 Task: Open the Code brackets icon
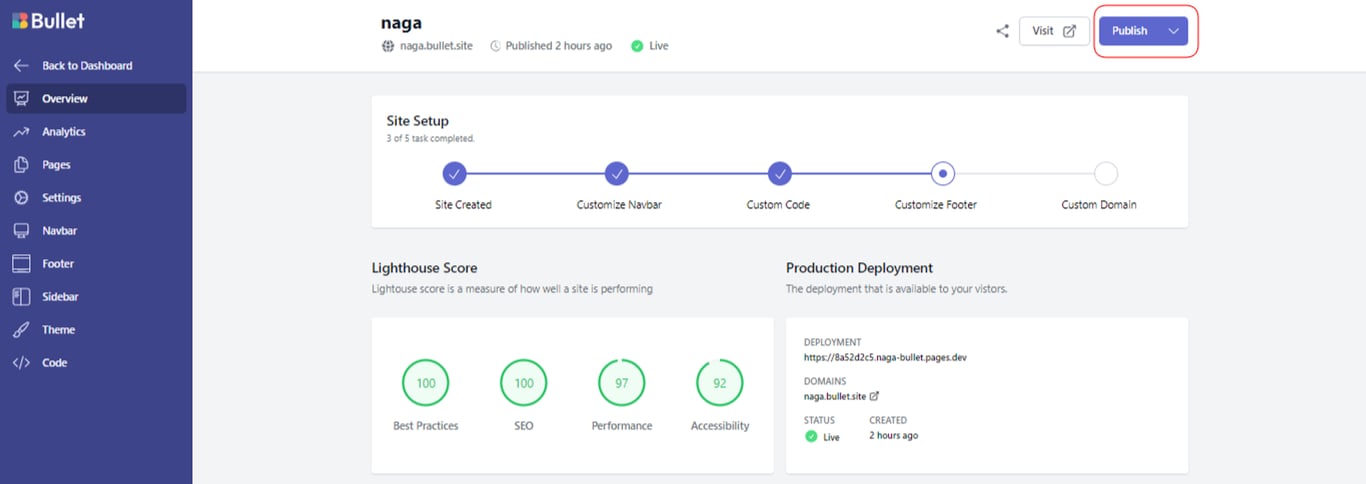21,363
